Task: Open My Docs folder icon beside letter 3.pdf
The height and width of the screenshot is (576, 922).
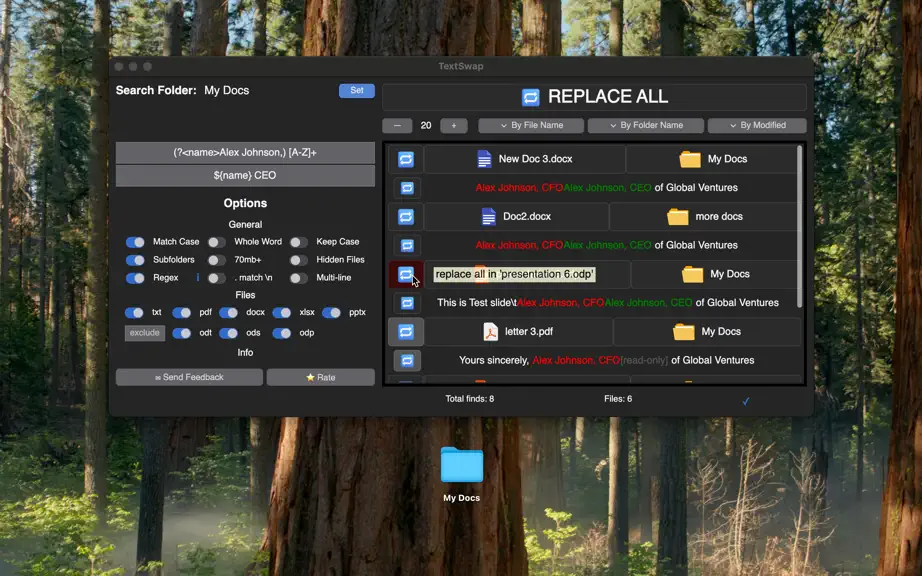Action: coord(684,332)
